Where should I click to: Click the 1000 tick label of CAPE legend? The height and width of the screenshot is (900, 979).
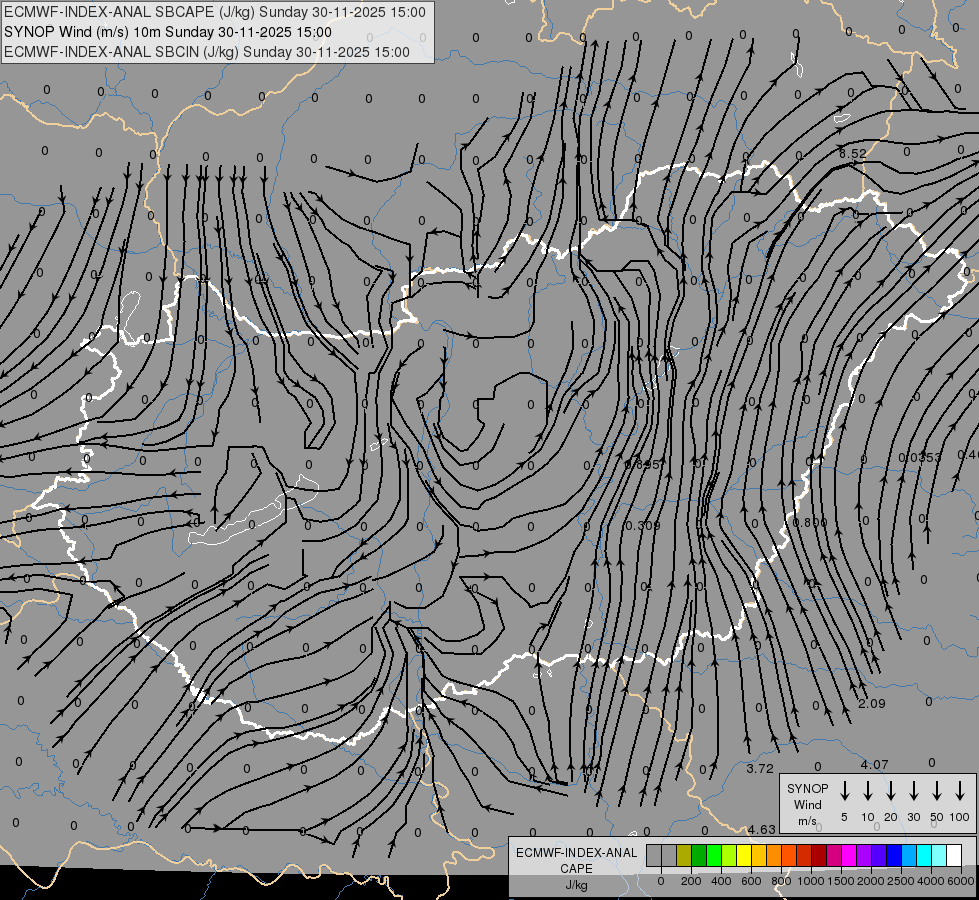[811, 881]
